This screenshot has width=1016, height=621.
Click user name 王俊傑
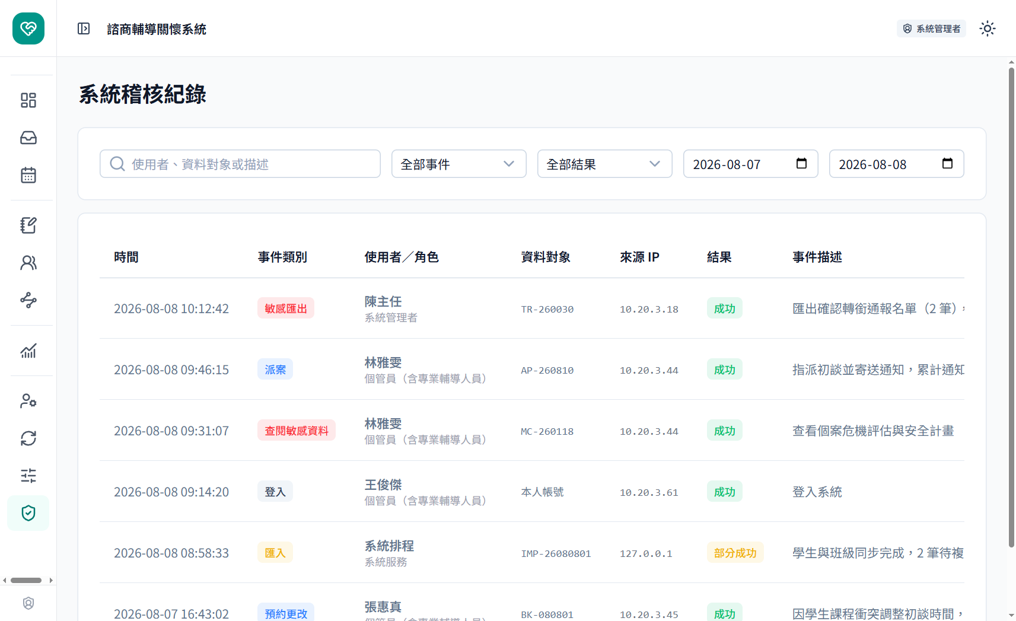(383, 485)
